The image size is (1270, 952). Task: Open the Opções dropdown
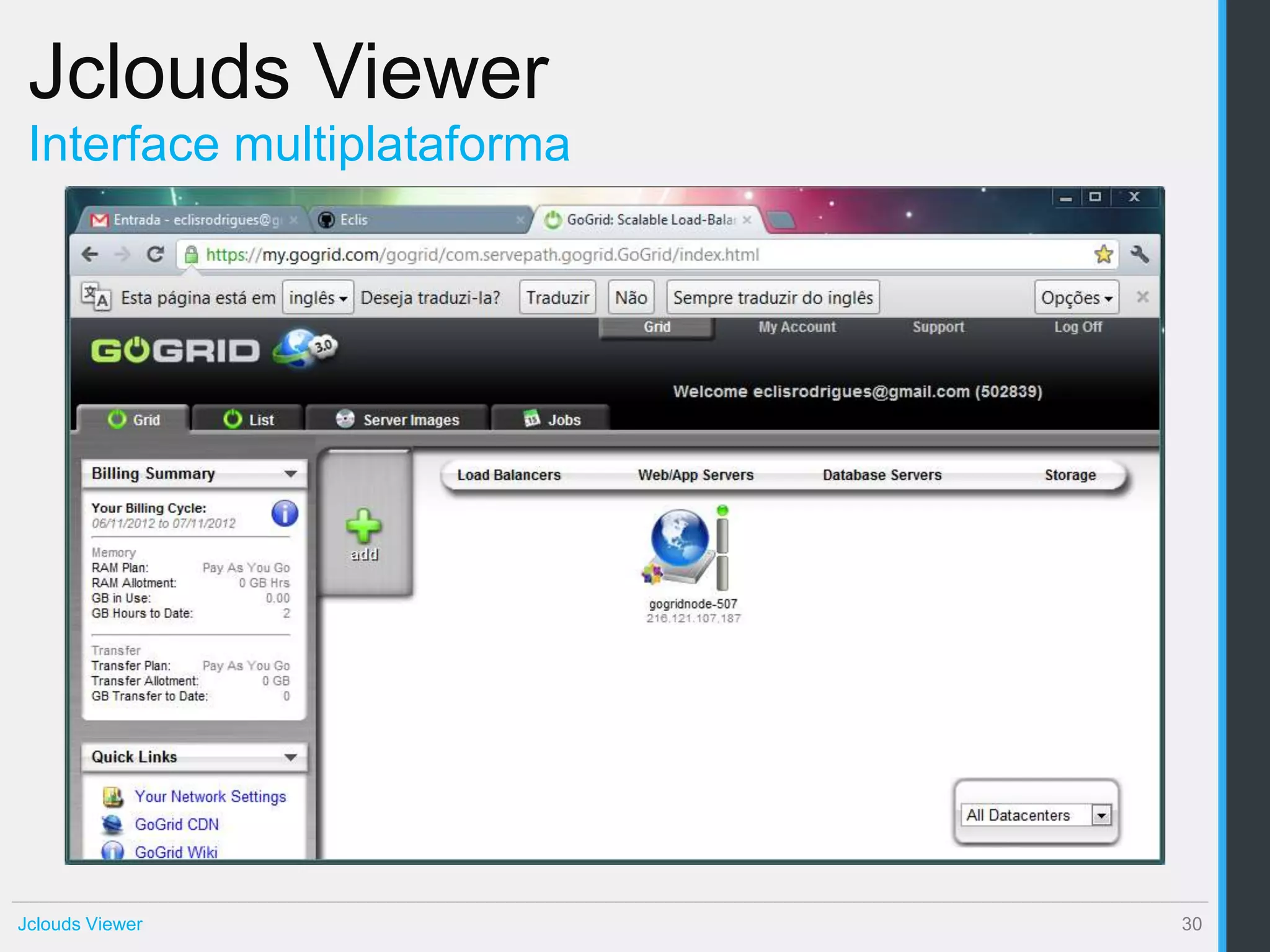[x=1076, y=297]
